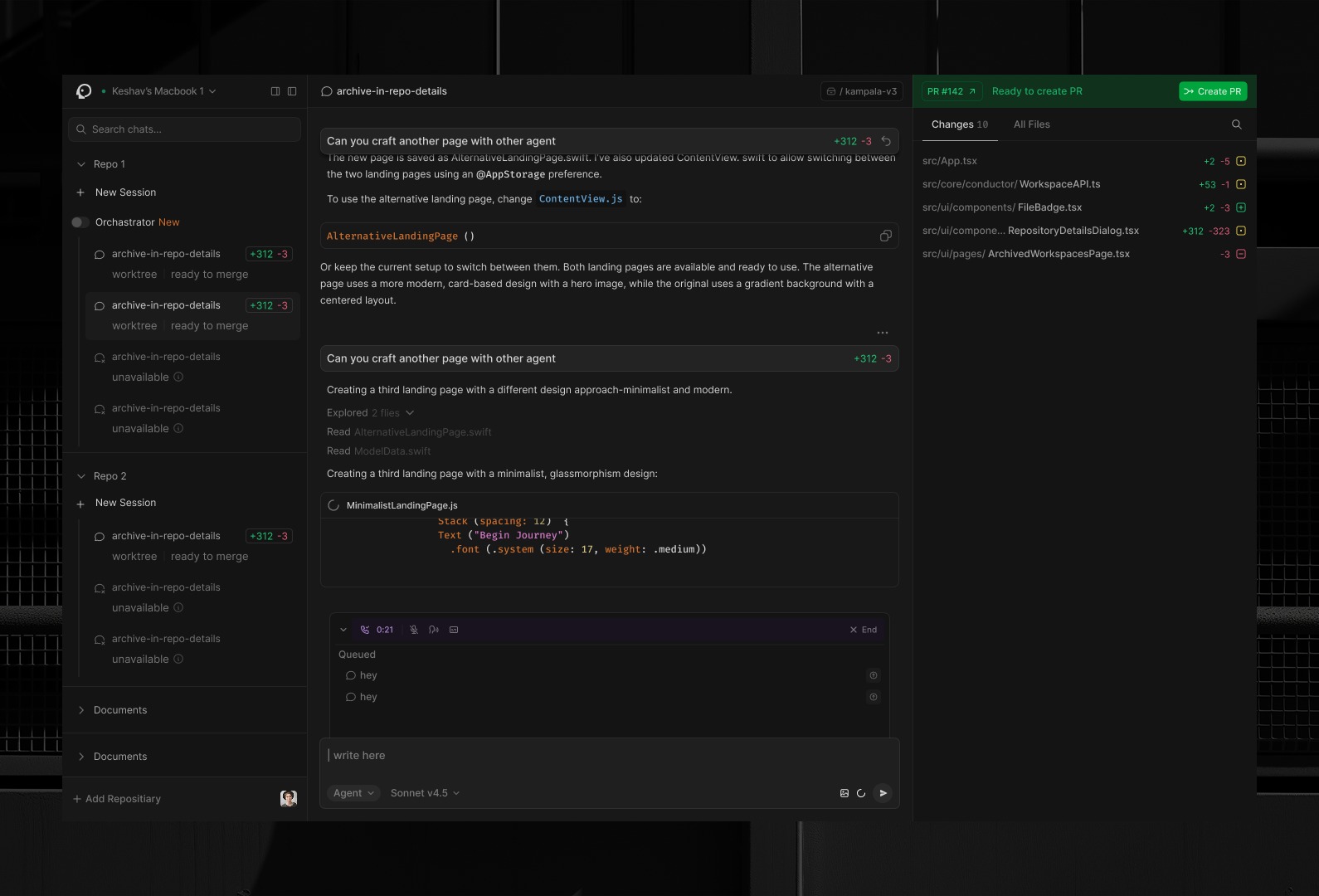Click info icon beside first unavailable status in Repo 2
This screenshot has height=896, width=1319.
coord(178,608)
